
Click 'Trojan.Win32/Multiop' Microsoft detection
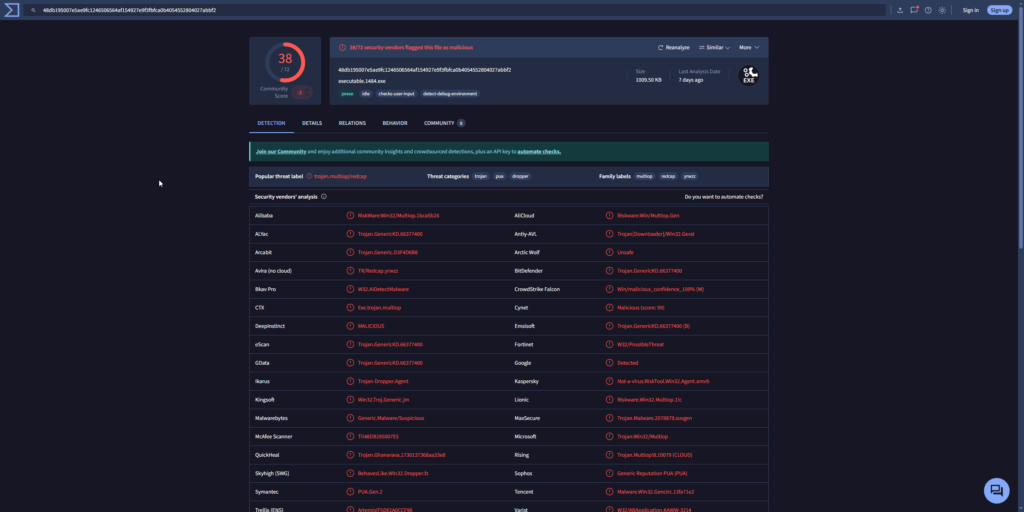[643, 436]
